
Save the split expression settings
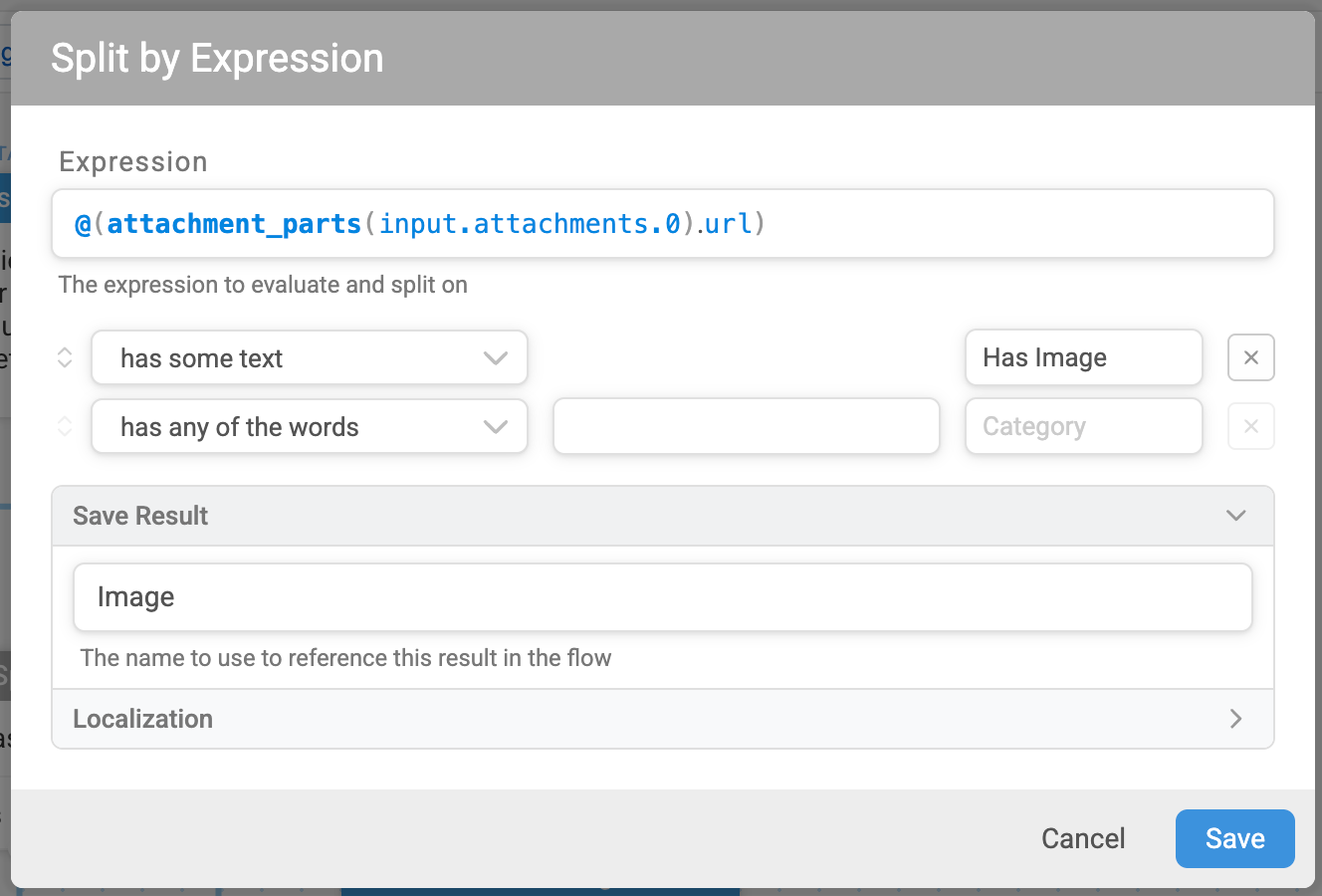tap(1235, 838)
